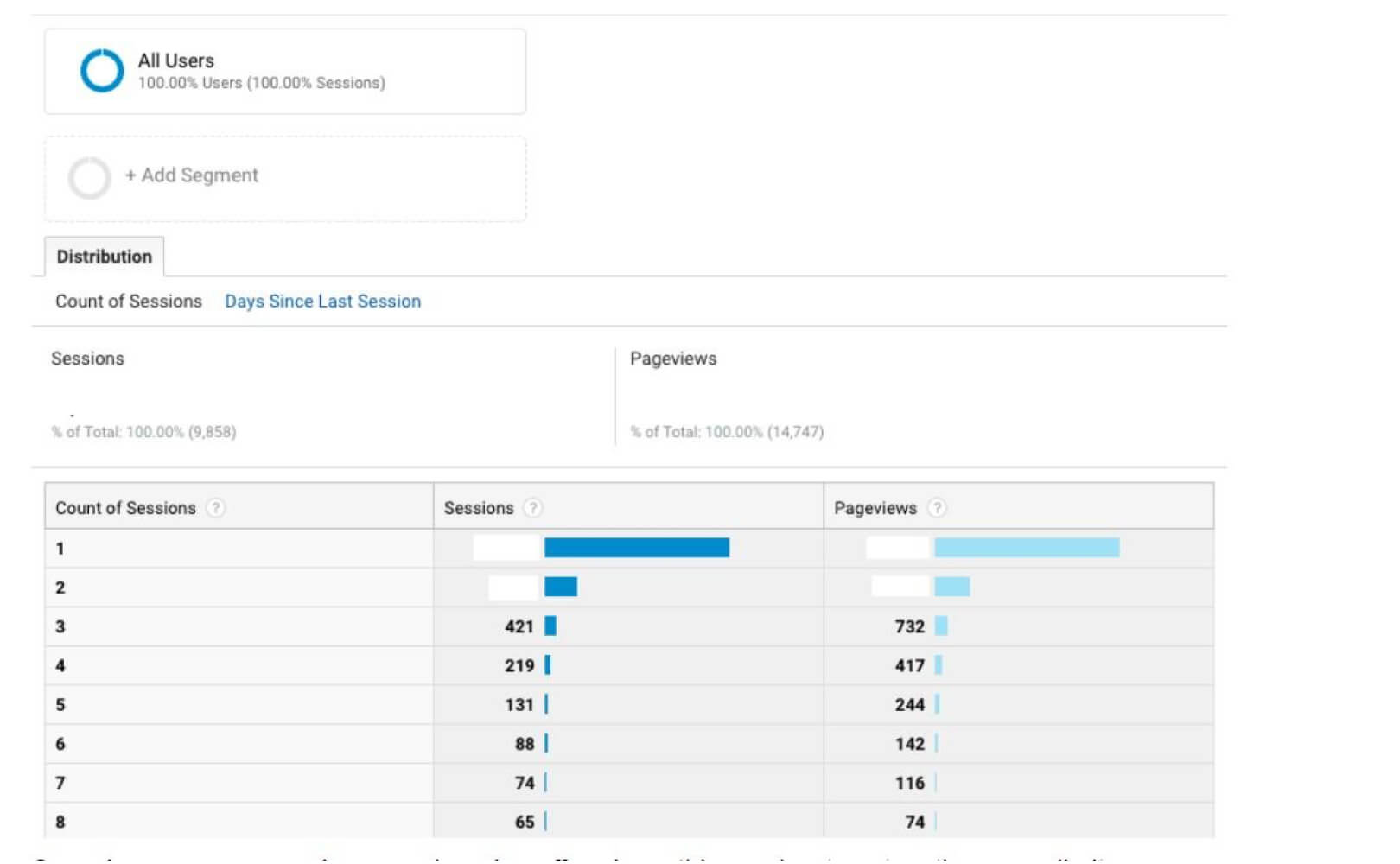Click Pageviews value 142
The image size is (1400, 864).
[x=910, y=744]
